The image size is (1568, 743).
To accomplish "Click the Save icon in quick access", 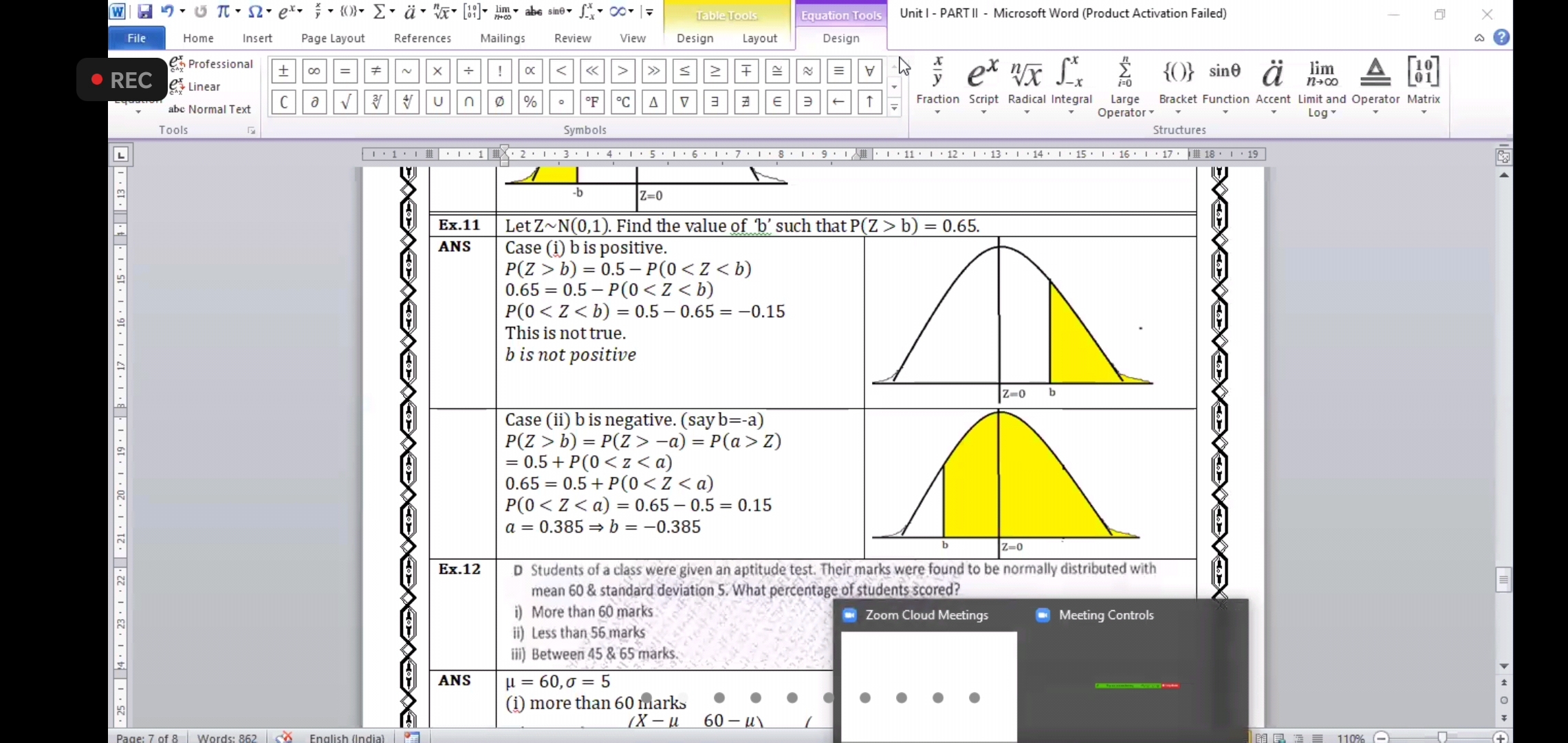I will [x=144, y=12].
